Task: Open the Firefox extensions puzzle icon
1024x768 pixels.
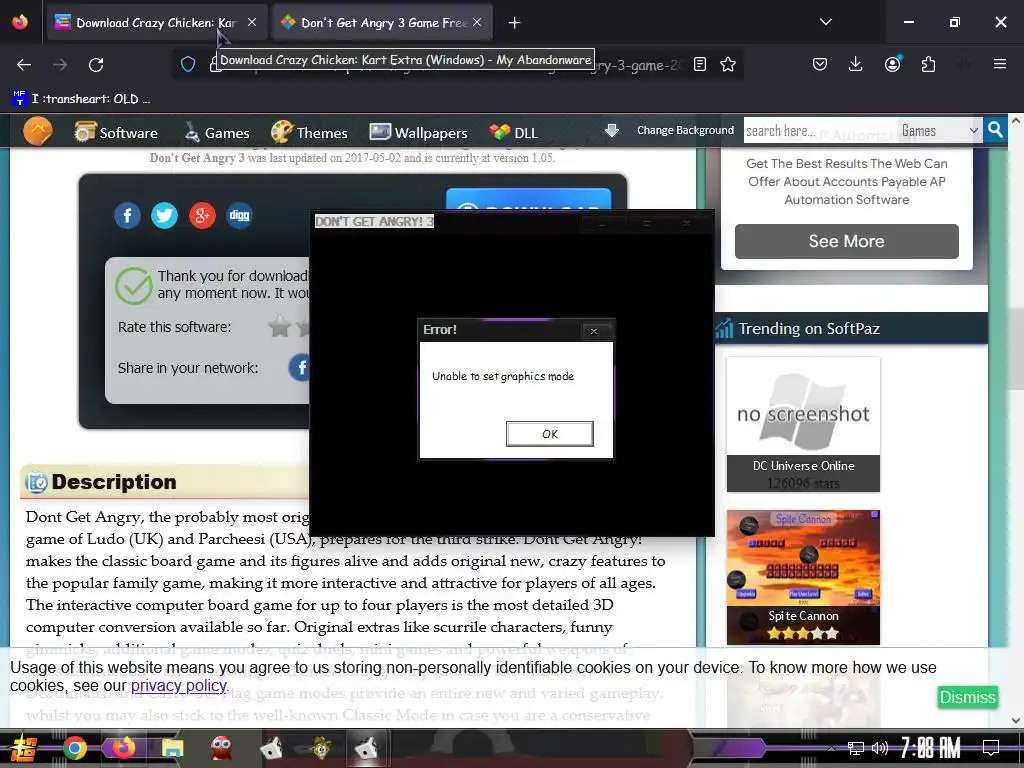Action: (928, 64)
